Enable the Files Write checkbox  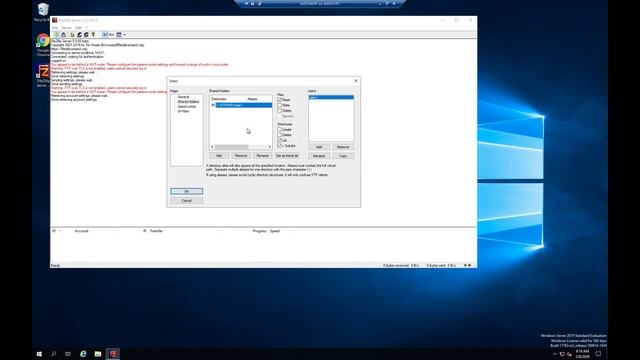pos(280,105)
